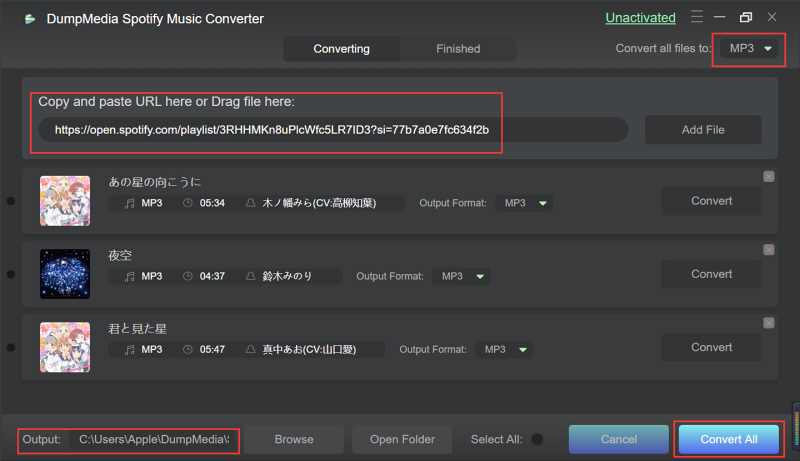
Task: Click the Spotify URL input field
Action: 333,130
